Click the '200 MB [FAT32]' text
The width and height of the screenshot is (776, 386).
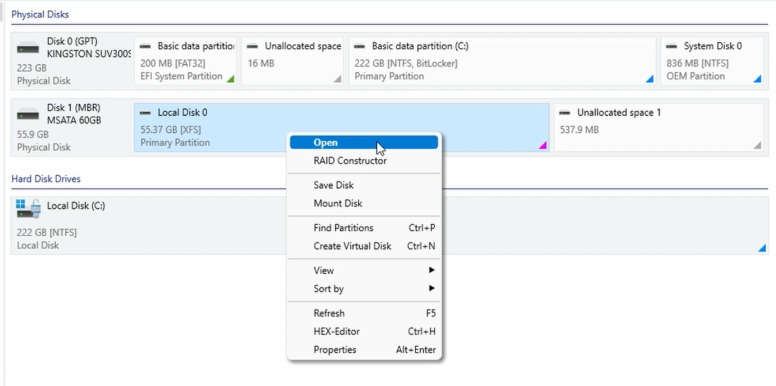pyautogui.click(x=173, y=63)
